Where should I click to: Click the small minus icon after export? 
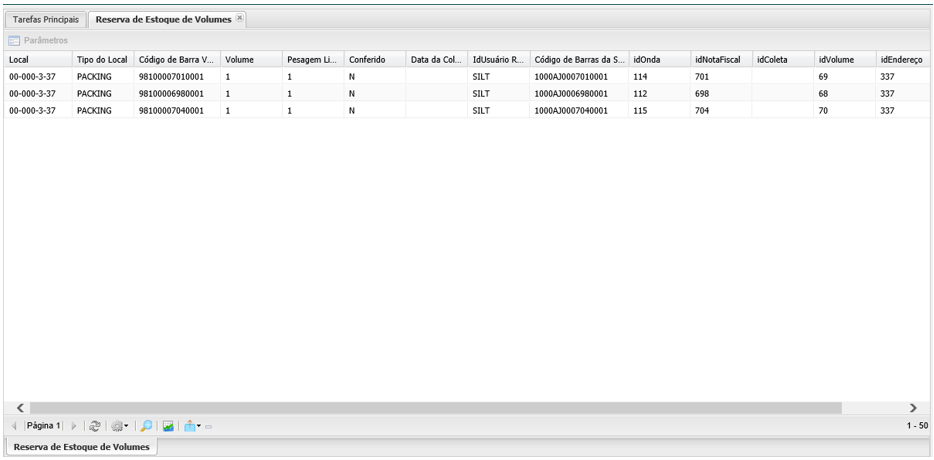(x=208, y=427)
